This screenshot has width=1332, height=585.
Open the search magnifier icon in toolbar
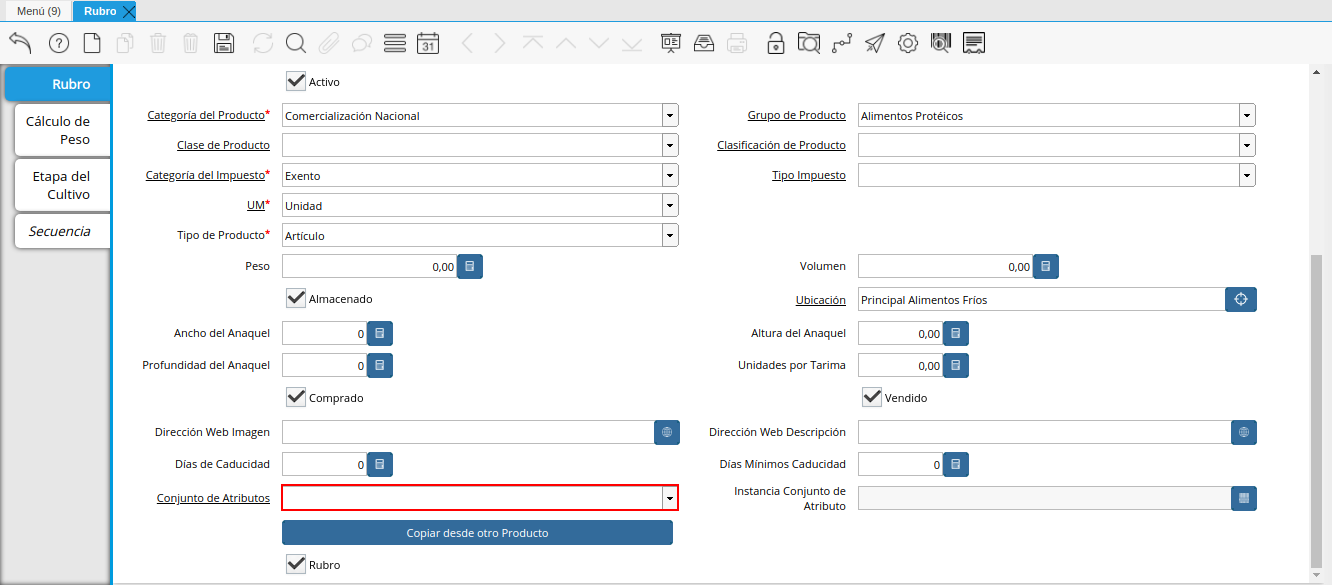click(x=295, y=43)
